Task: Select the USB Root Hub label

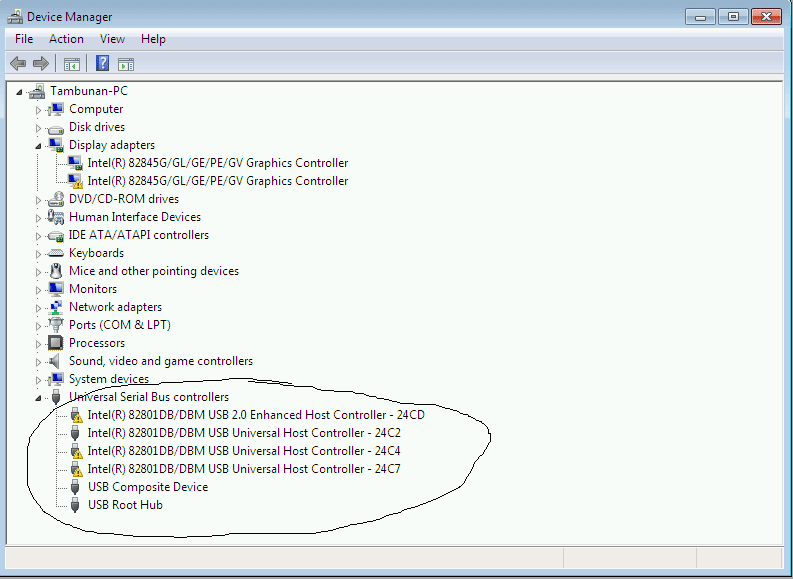Action: tap(125, 505)
